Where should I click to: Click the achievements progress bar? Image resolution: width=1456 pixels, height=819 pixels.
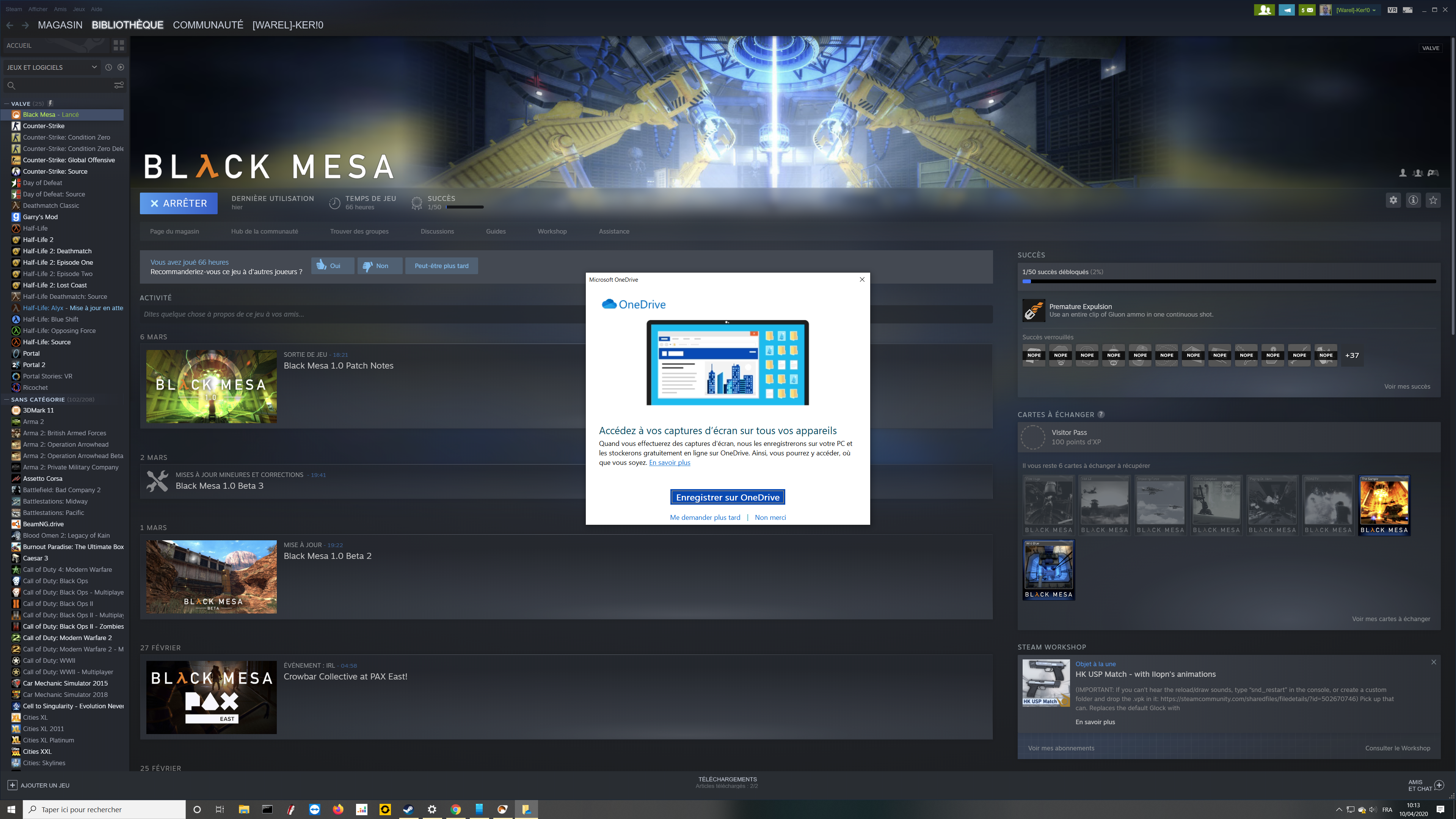pyautogui.click(x=1229, y=281)
